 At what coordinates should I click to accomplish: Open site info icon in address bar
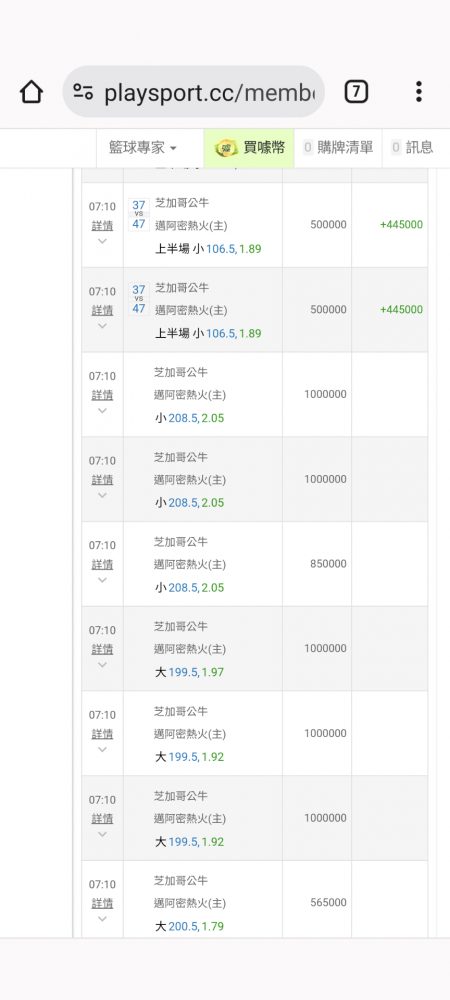pos(83,92)
